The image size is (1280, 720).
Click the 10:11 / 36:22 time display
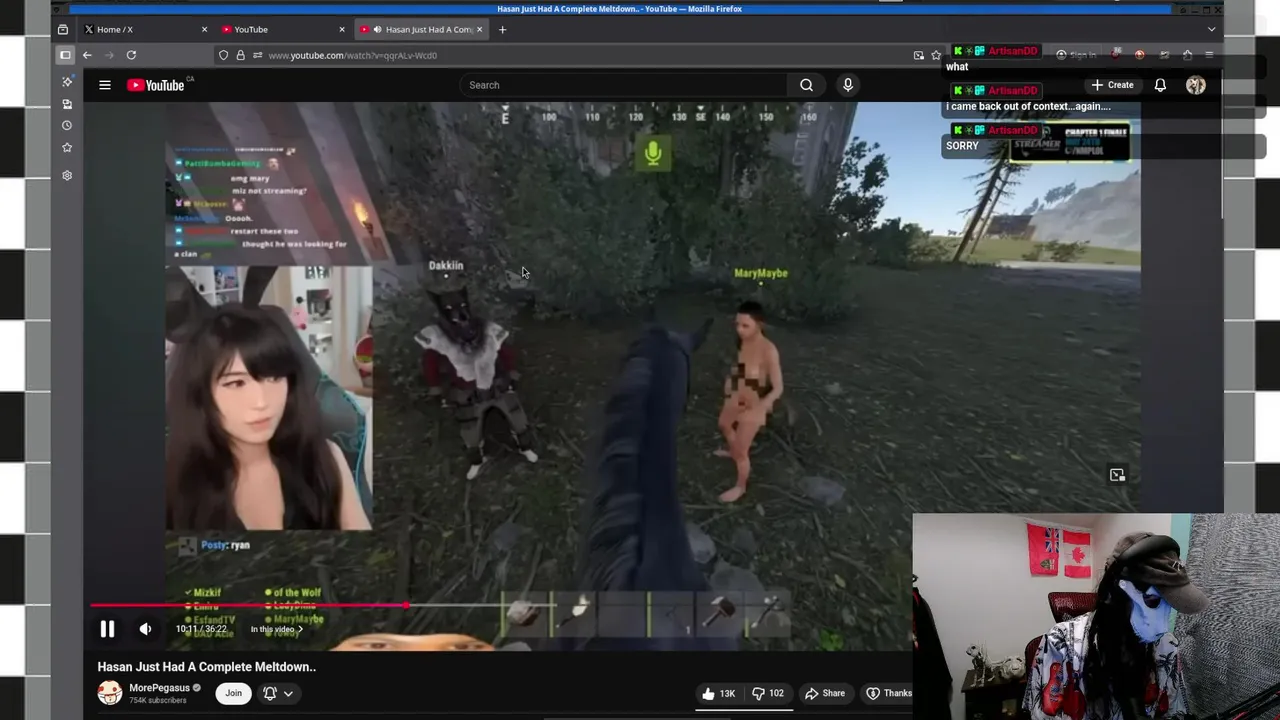tap(201, 629)
